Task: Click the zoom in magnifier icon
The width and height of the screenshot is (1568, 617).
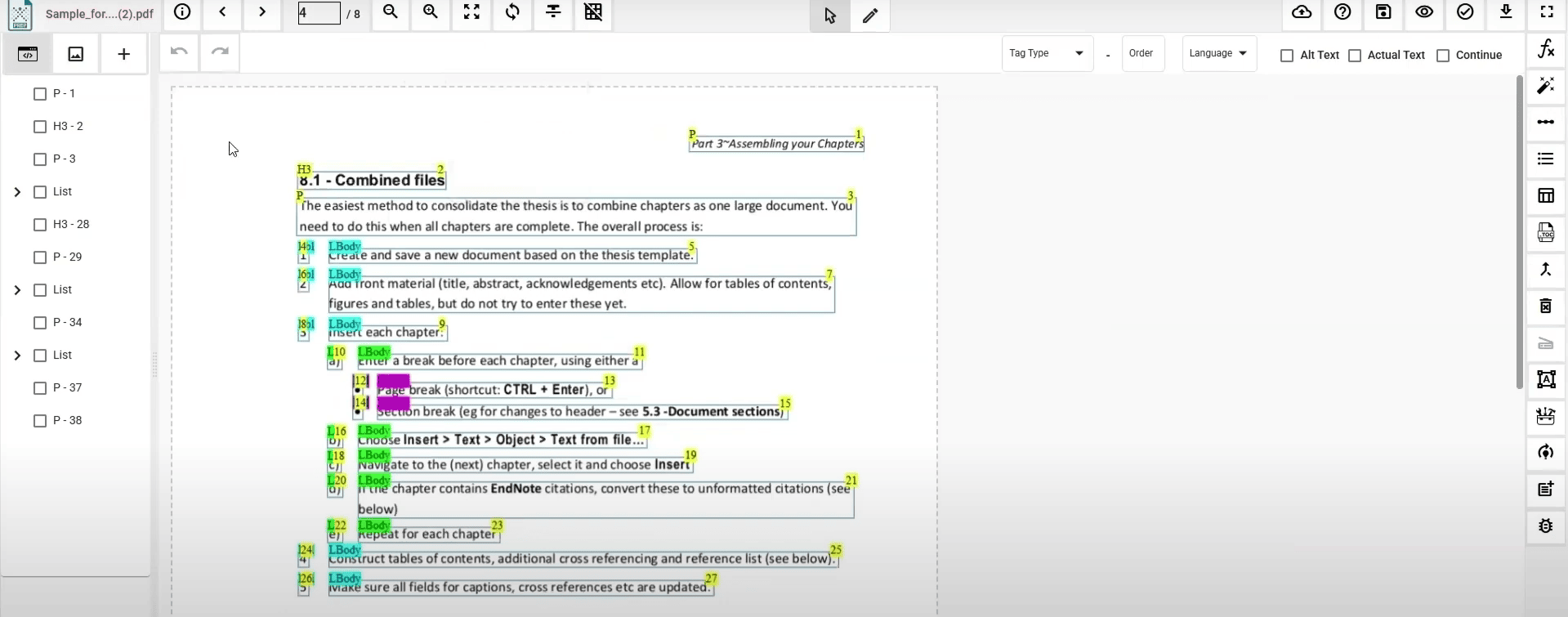Action: [x=431, y=12]
